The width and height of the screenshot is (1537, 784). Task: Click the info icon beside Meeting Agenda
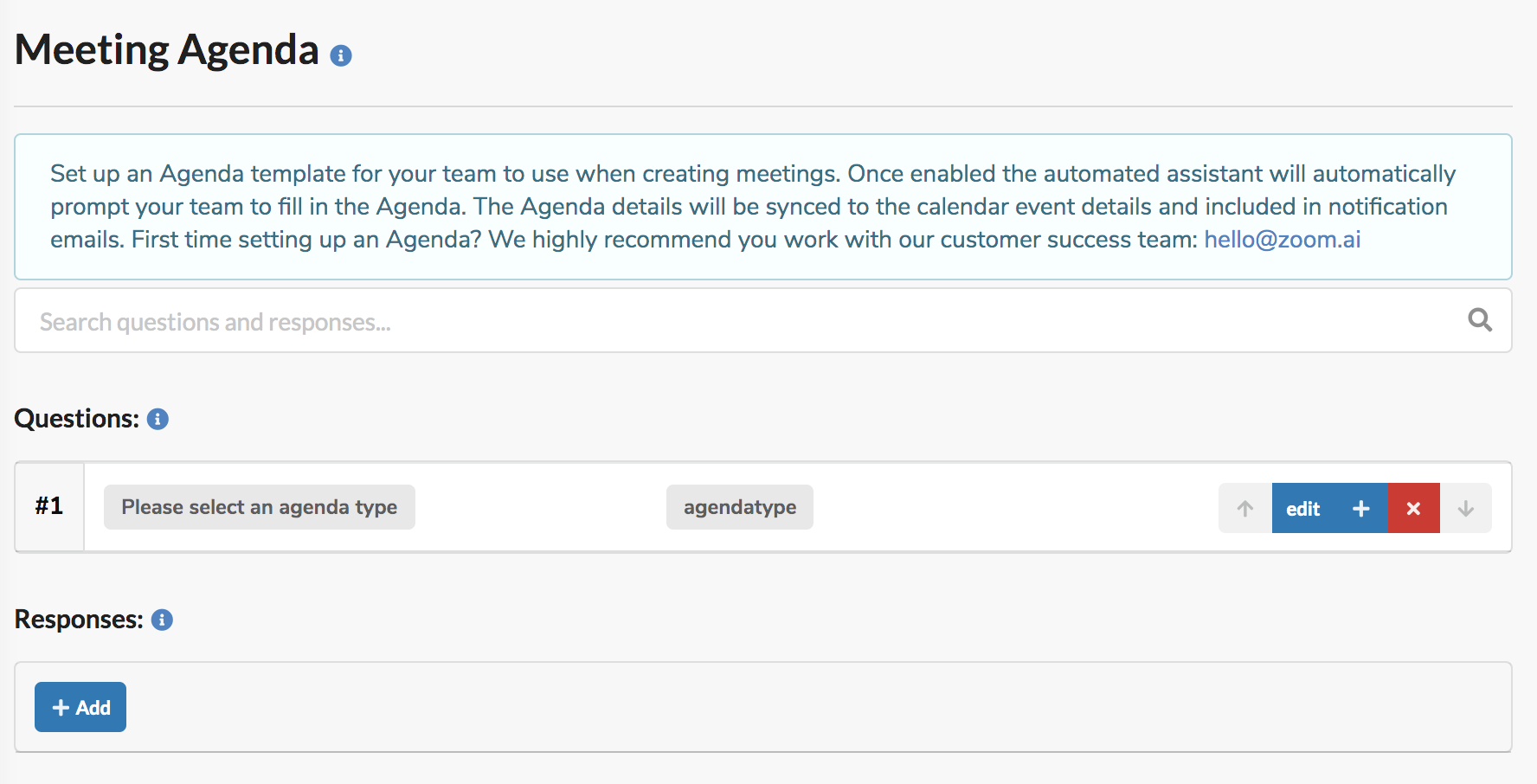coord(341,56)
